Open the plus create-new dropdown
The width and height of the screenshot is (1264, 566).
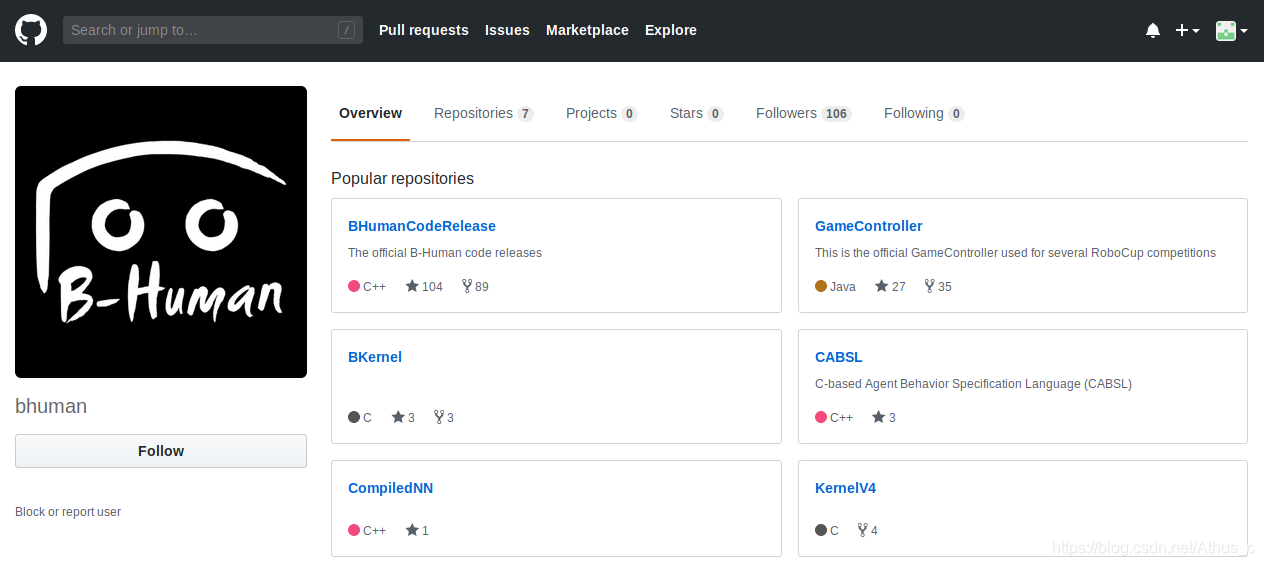[x=1187, y=31]
